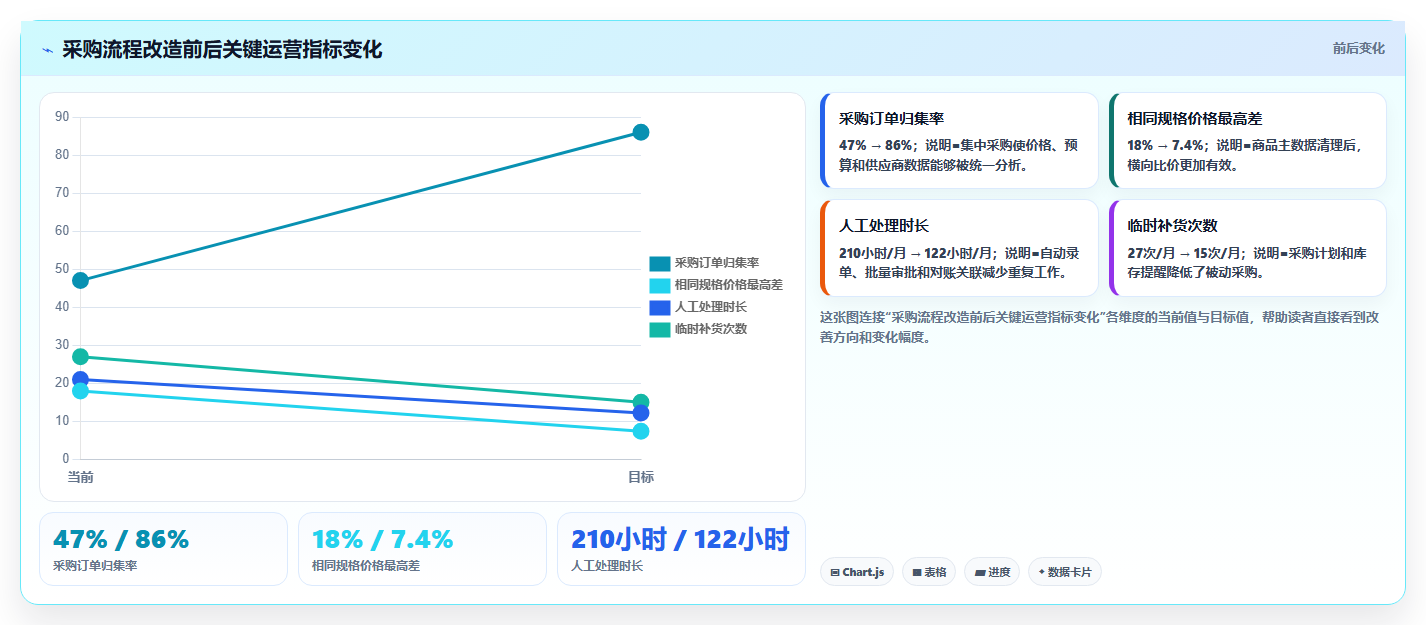Click the Chart.js tag
The height and width of the screenshot is (625, 1426).
(857, 572)
